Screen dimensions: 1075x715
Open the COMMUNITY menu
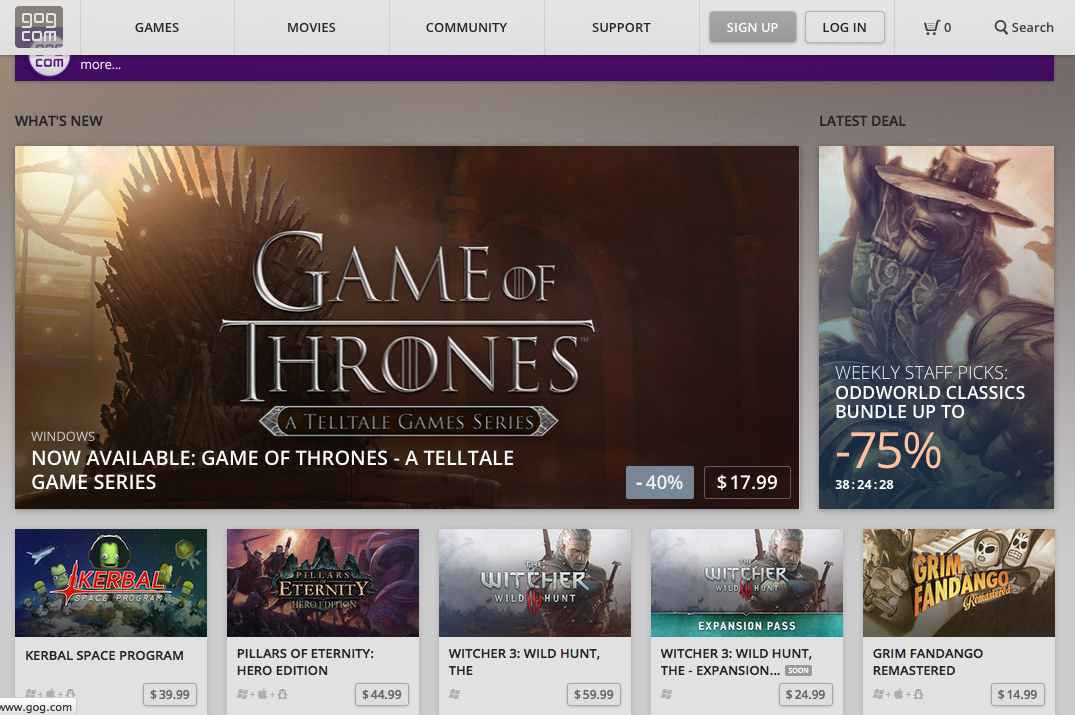[x=466, y=27]
